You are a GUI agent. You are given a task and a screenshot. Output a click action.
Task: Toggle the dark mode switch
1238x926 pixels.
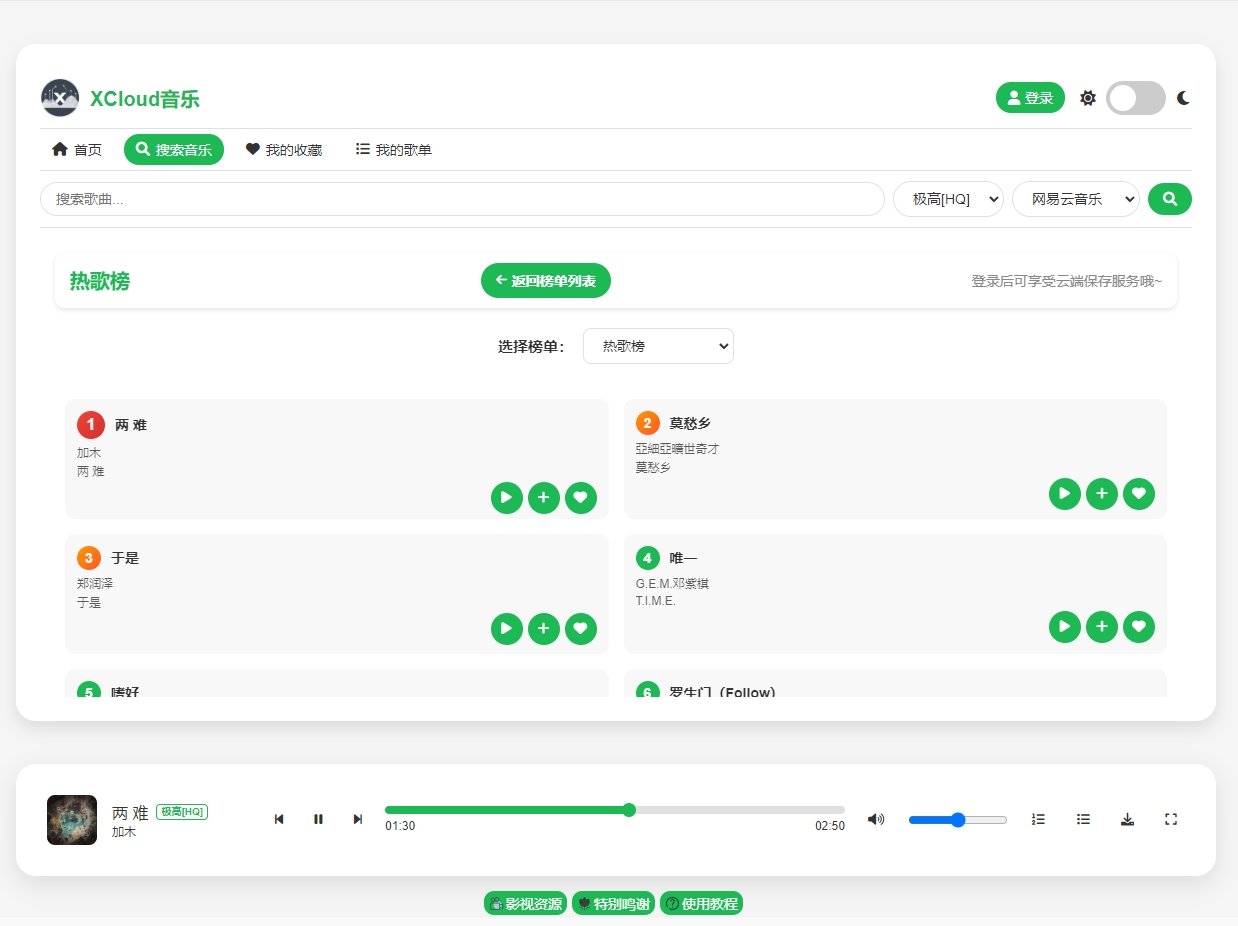tap(1135, 98)
